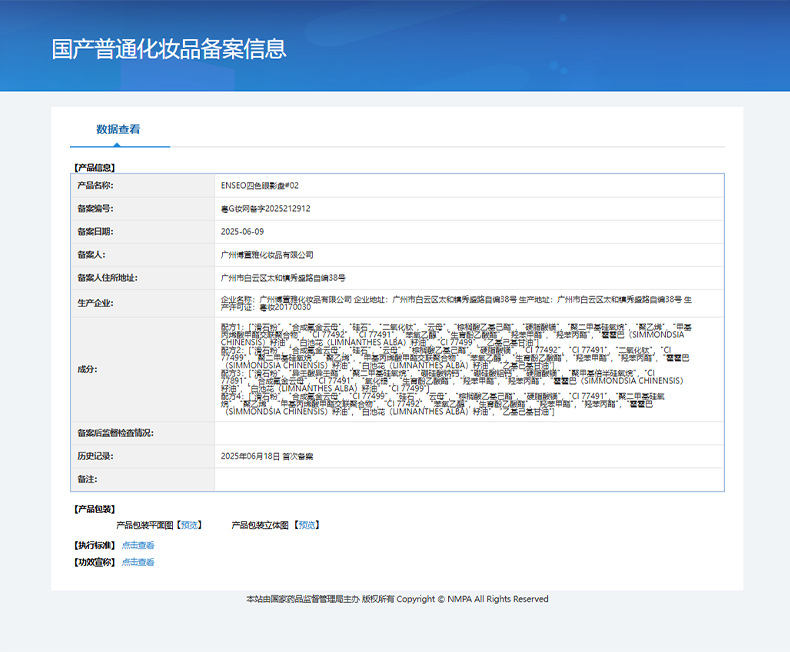Image resolution: width=790 pixels, height=652 pixels.
Task: Click the 生产企业 row label
Action: [95, 303]
